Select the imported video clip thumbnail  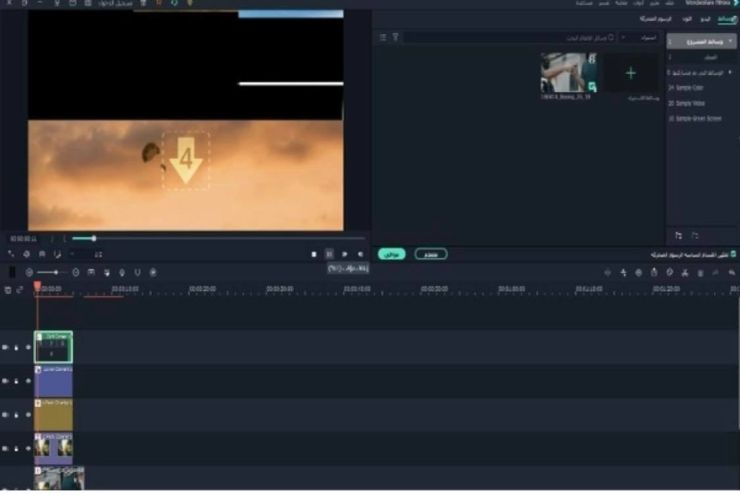(569, 73)
